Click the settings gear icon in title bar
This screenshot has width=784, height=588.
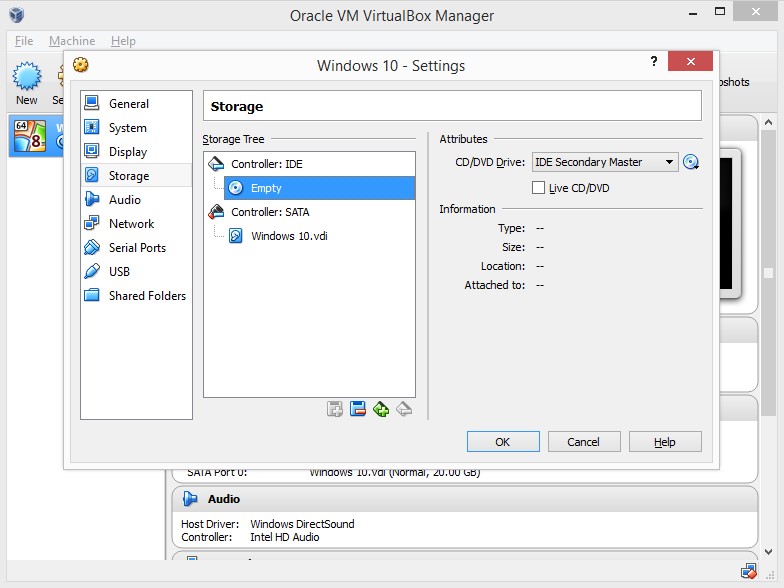tap(80, 64)
